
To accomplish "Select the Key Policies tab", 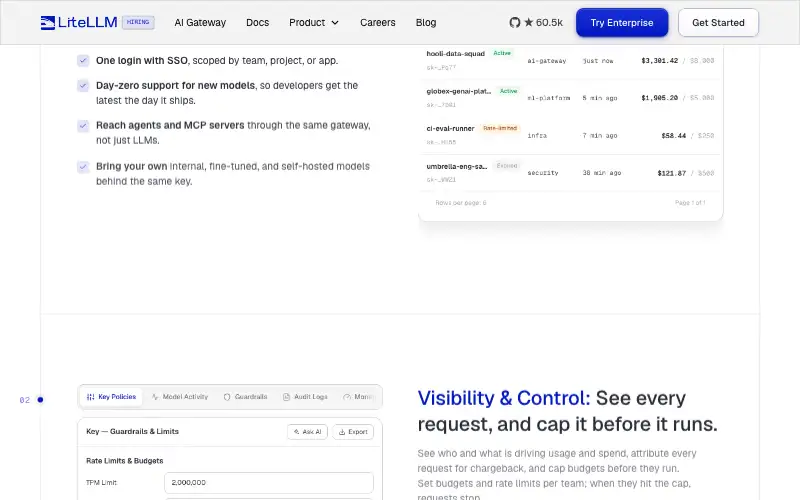I will coord(112,397).
